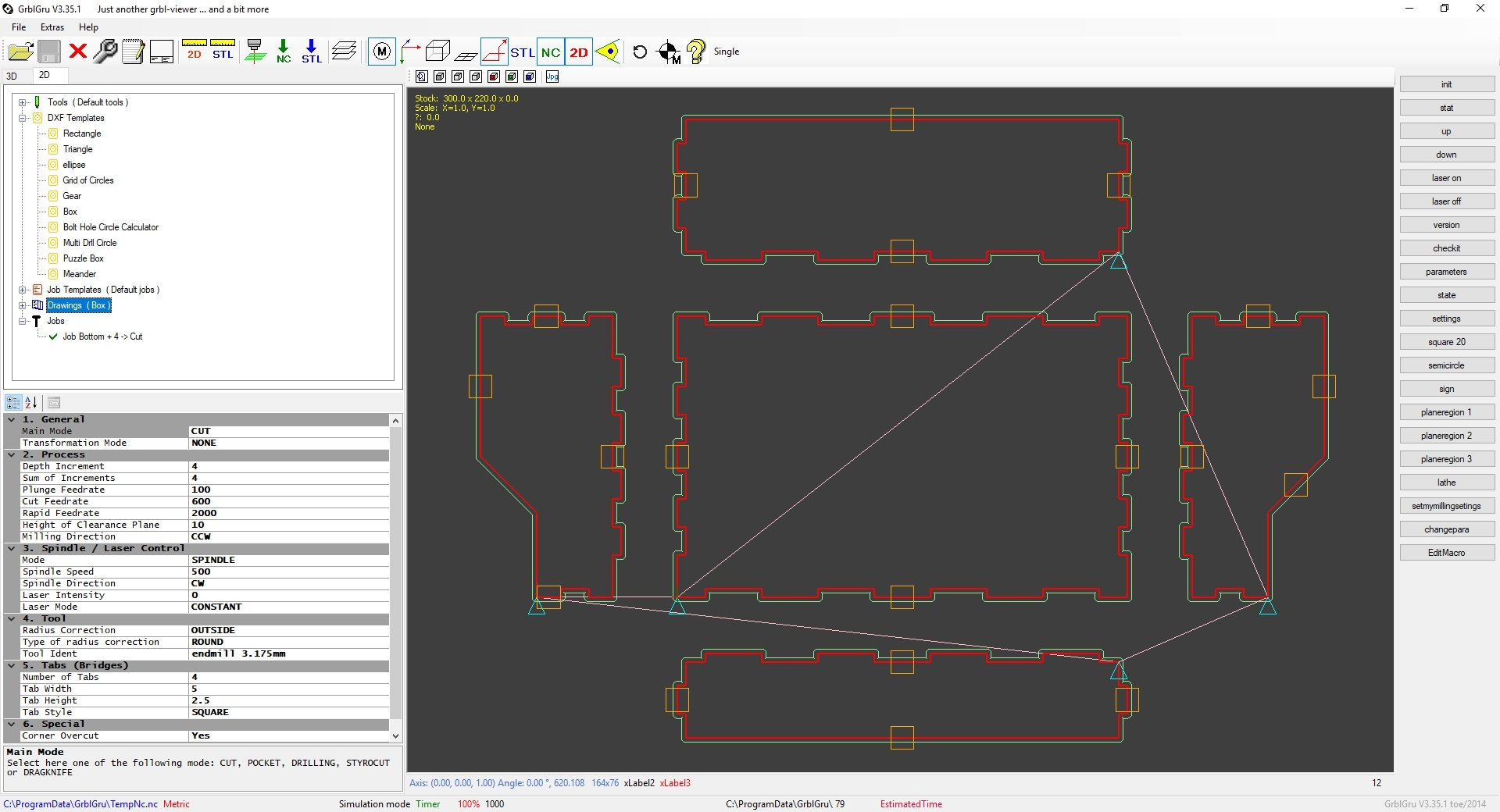1500x812 pixels.
Task: Click the EditMacro button
Action: point(1446,553)
